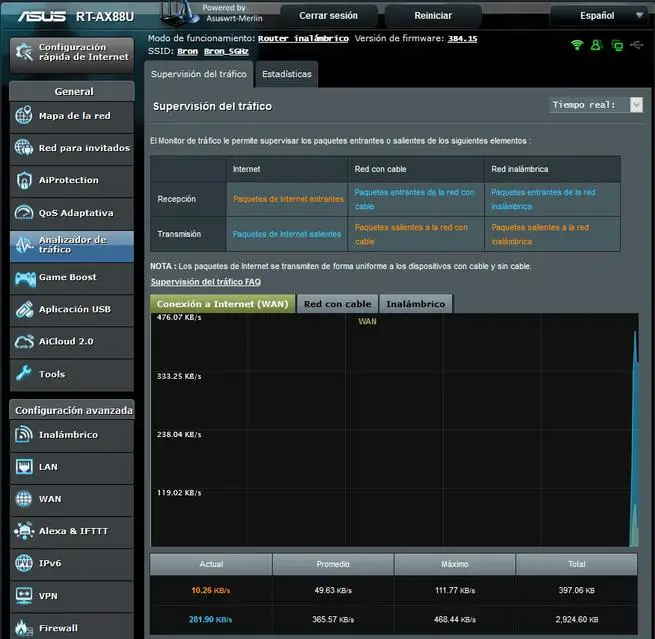
Task: Select the Supervisión del tráfico tab
Action: pyautogui.click(x=198, y=74)
